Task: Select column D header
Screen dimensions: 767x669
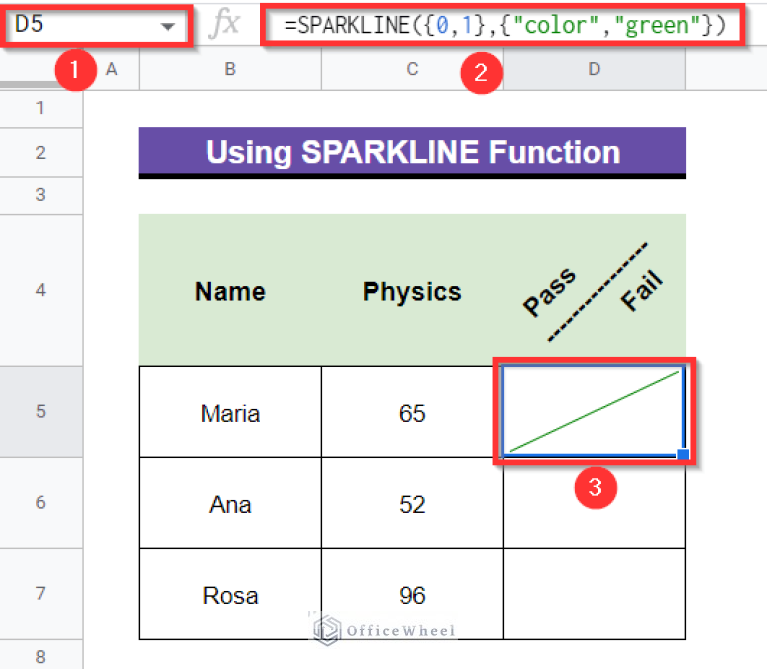Action: pyautogui.click(x=594, y=68)
